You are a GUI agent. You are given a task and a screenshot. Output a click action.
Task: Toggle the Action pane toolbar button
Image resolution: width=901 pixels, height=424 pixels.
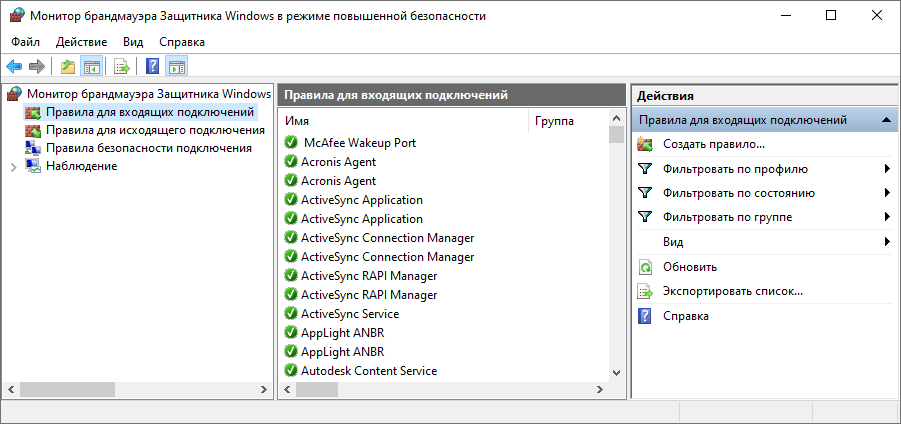tap(177, 67)
